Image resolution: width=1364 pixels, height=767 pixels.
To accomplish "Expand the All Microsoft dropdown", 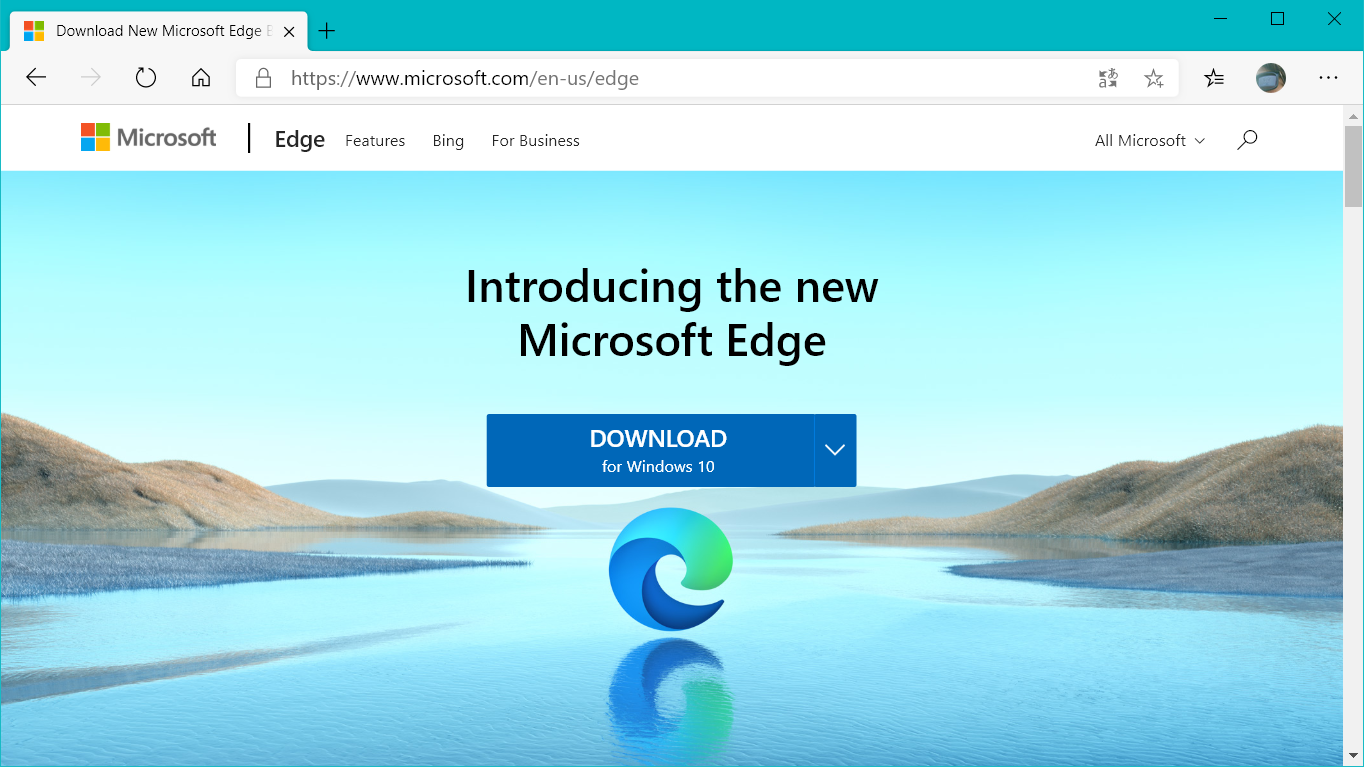I will [1150, 141].
